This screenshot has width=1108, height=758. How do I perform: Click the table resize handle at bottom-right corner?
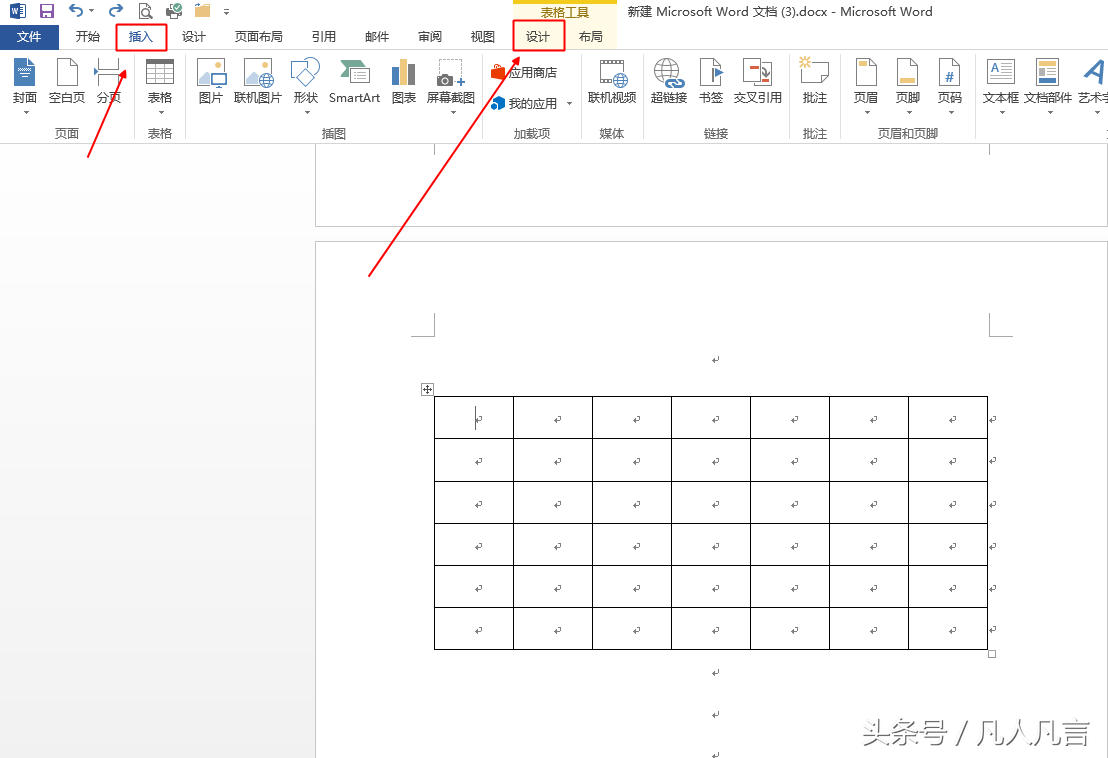pyautogui.click(x=992, y=654)
